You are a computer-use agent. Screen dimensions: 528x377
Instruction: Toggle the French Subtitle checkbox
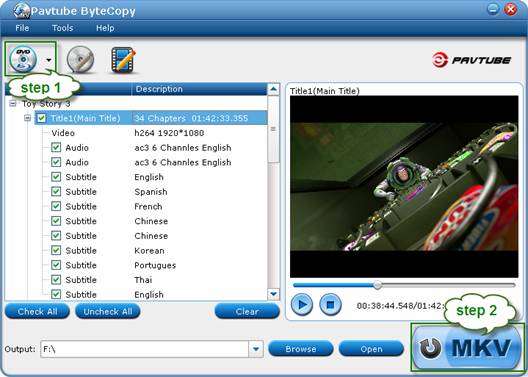(56, 206)
